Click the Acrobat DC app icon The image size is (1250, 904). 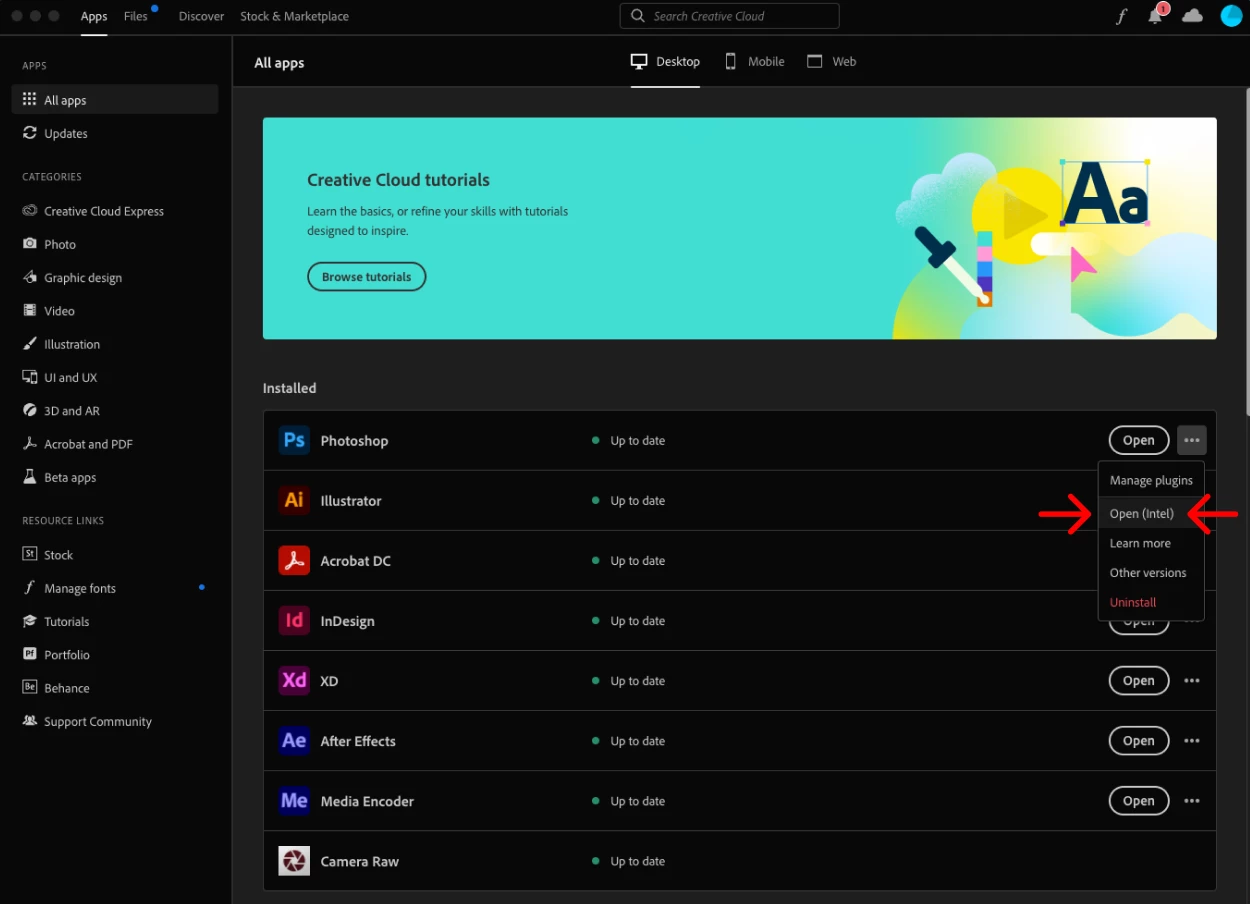click(x=294, y=560)
